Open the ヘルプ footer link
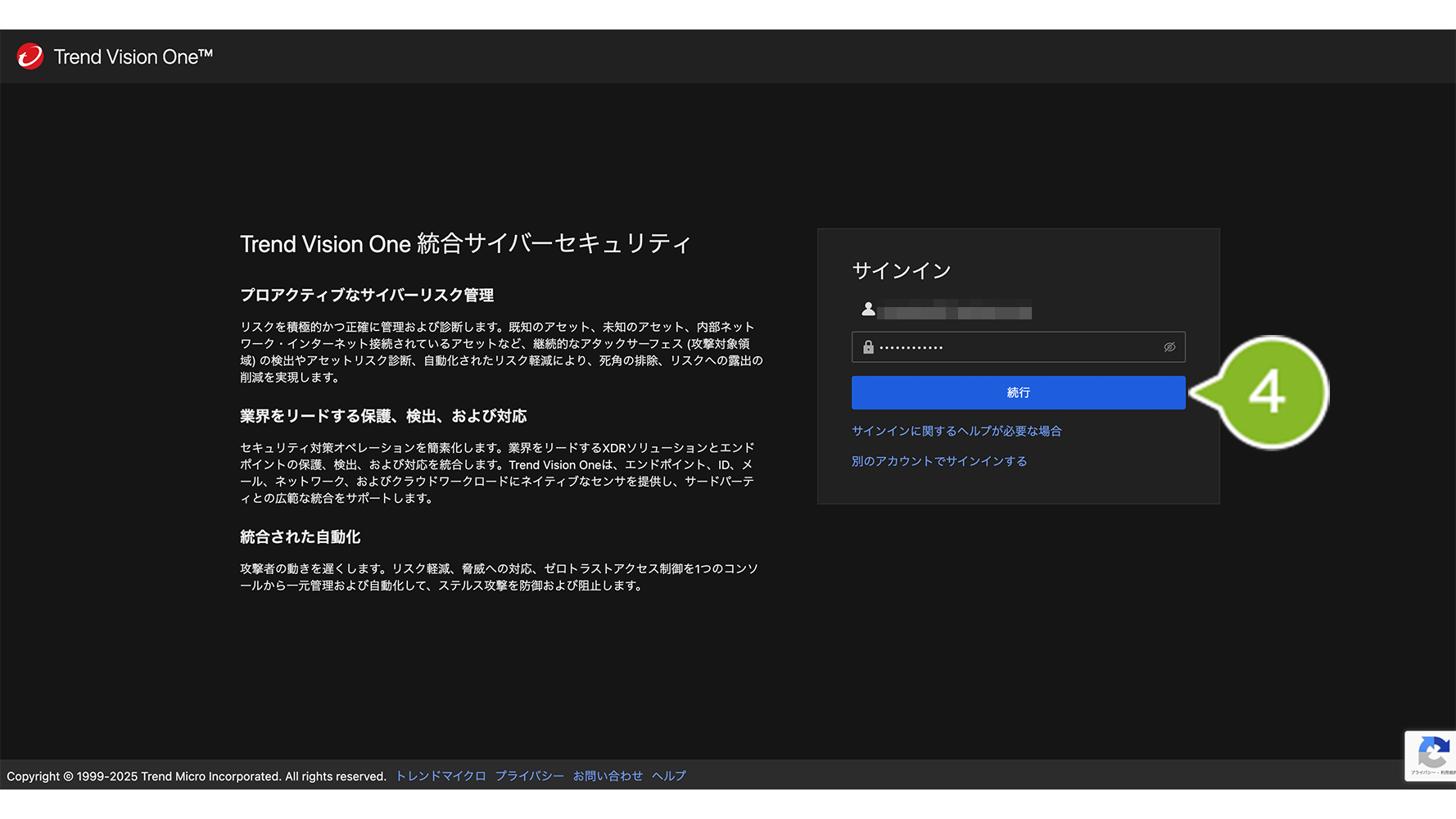This screenshot has width=1456, height=819. (668, 776)
